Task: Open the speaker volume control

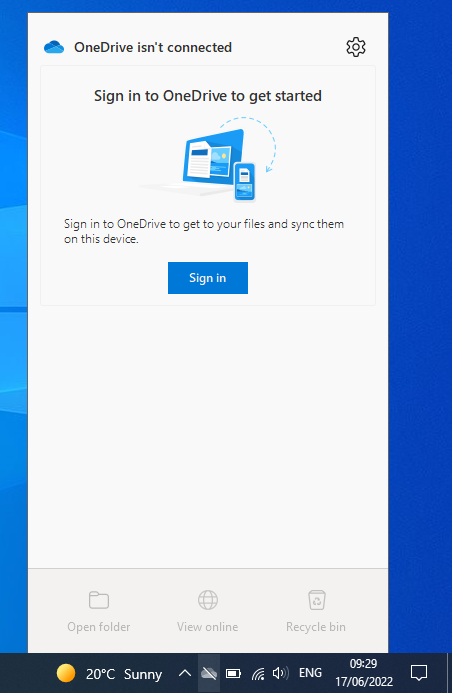Action: click(281, 674)
